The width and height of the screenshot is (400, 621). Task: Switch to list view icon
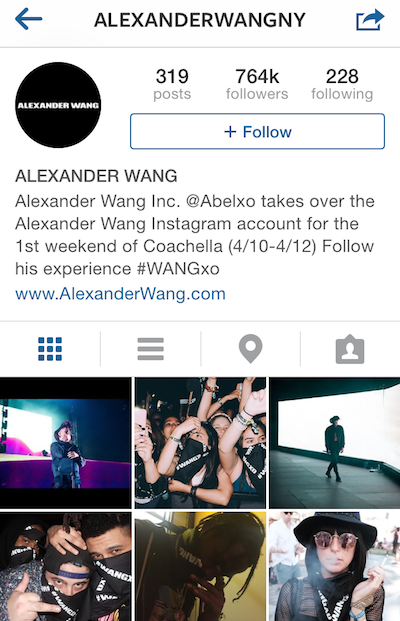pos(150,349)
